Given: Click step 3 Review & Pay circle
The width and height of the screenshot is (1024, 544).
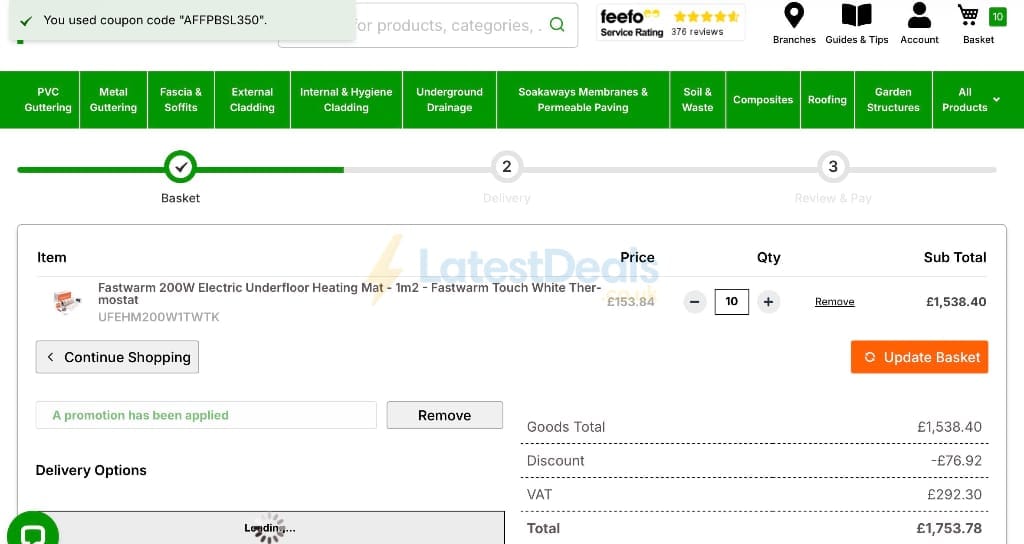Looking at the screenshot, I should [x=833, y=167].
